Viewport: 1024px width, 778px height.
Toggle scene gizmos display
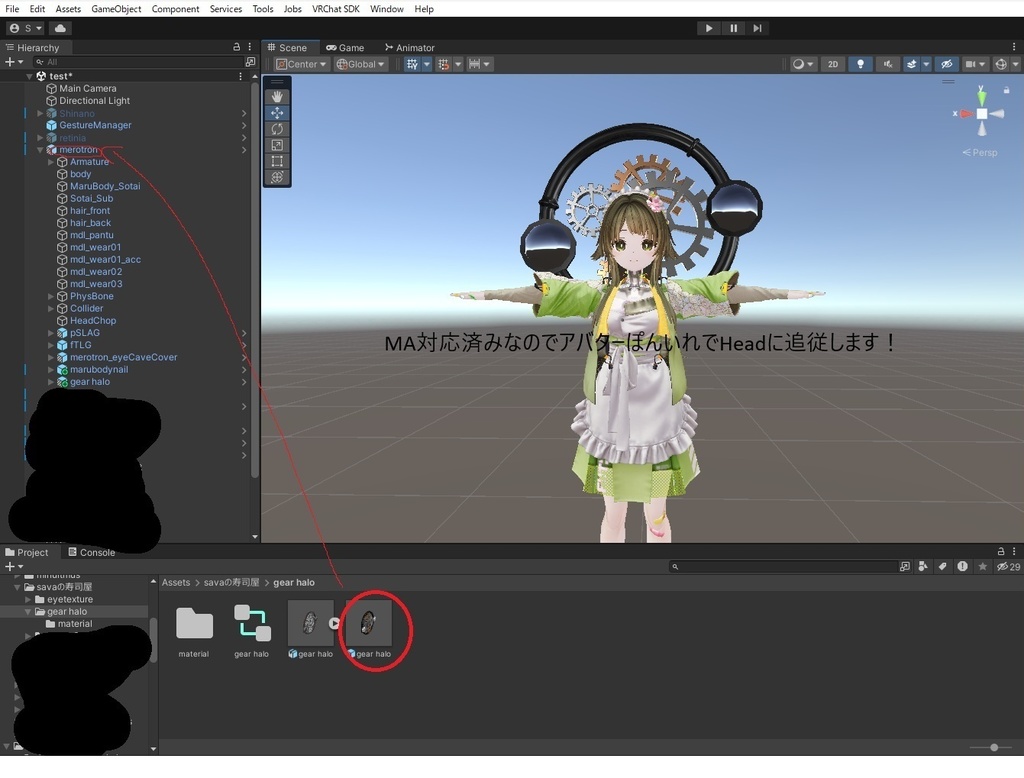pos(1000,64)
